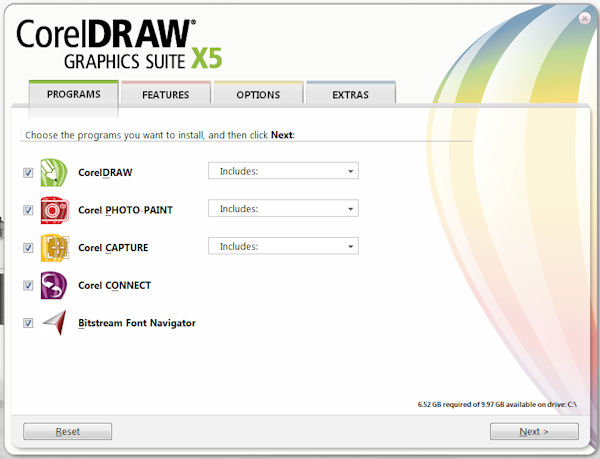The image size is (600, 459).
Task: Switch to the FEATURES tab
Action: point(166,95)
